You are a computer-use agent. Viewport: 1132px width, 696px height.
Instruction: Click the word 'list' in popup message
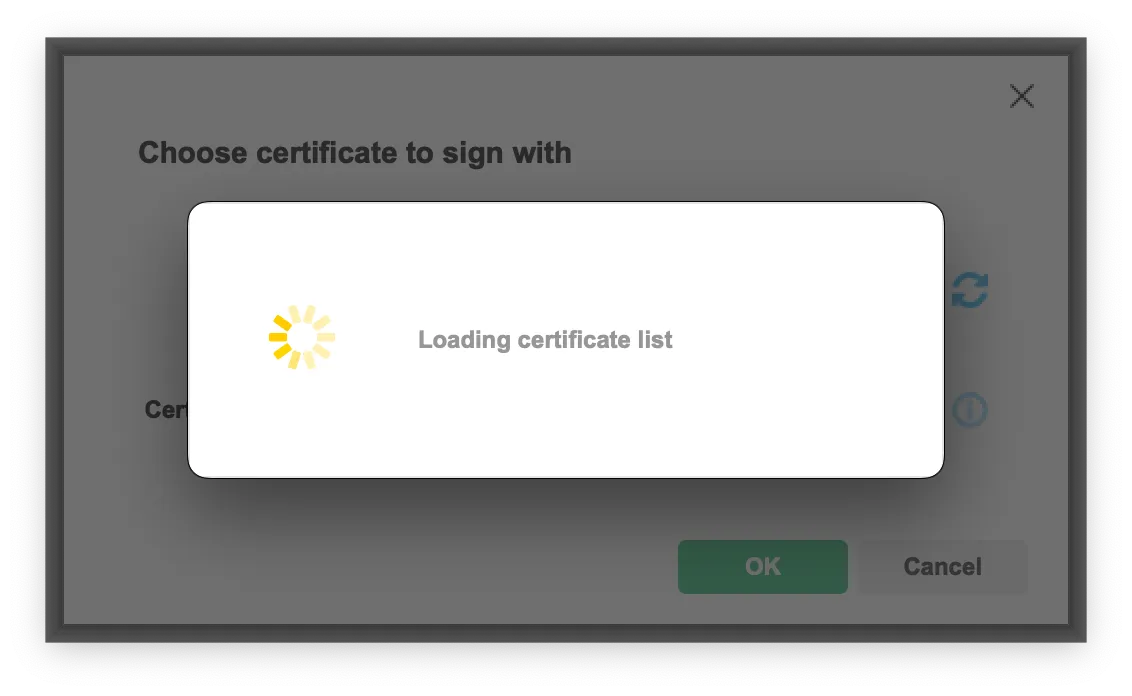[x=655, y=339]
